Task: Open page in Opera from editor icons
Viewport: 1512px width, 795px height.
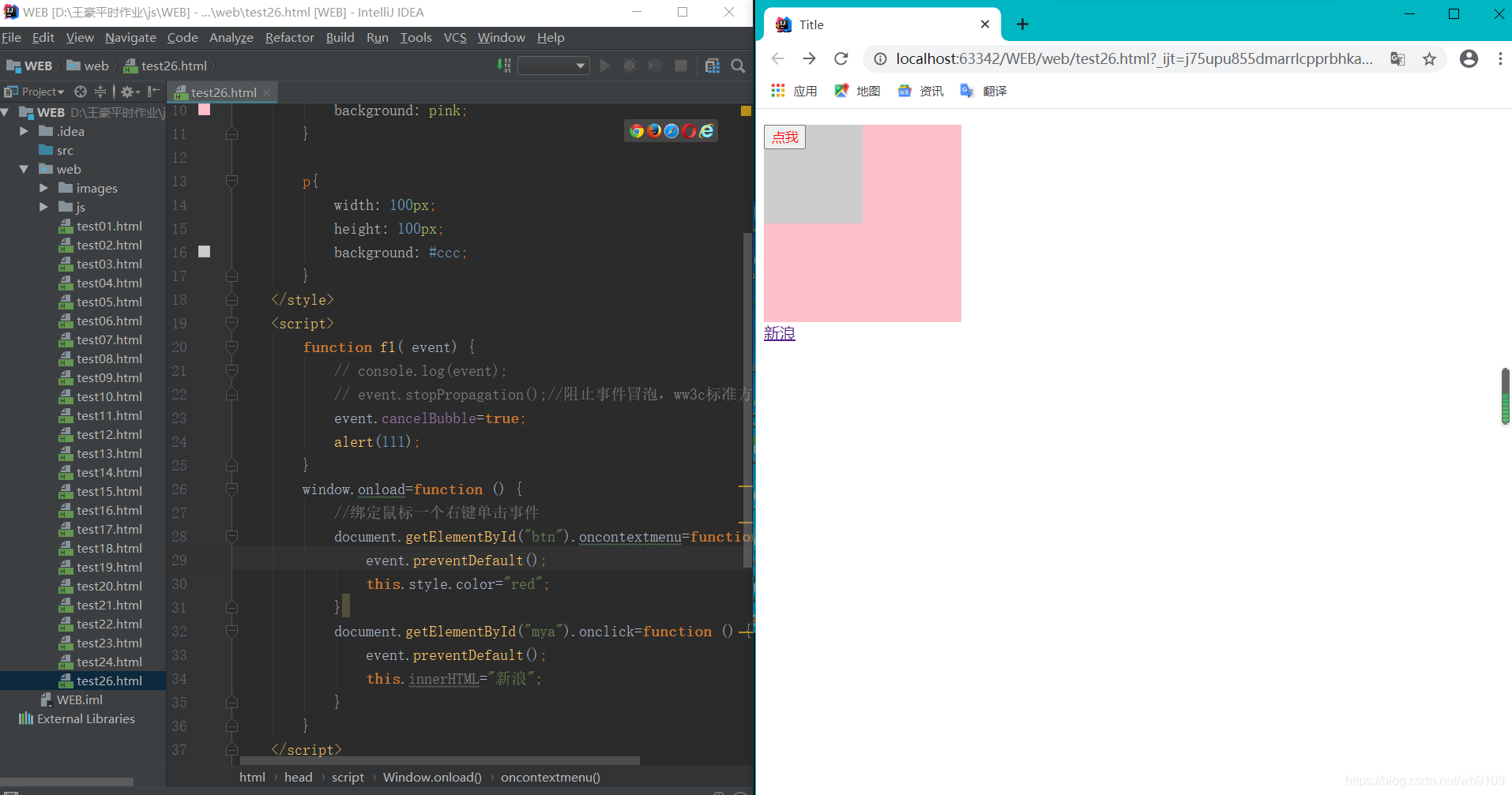Action: tap(689, 131)
